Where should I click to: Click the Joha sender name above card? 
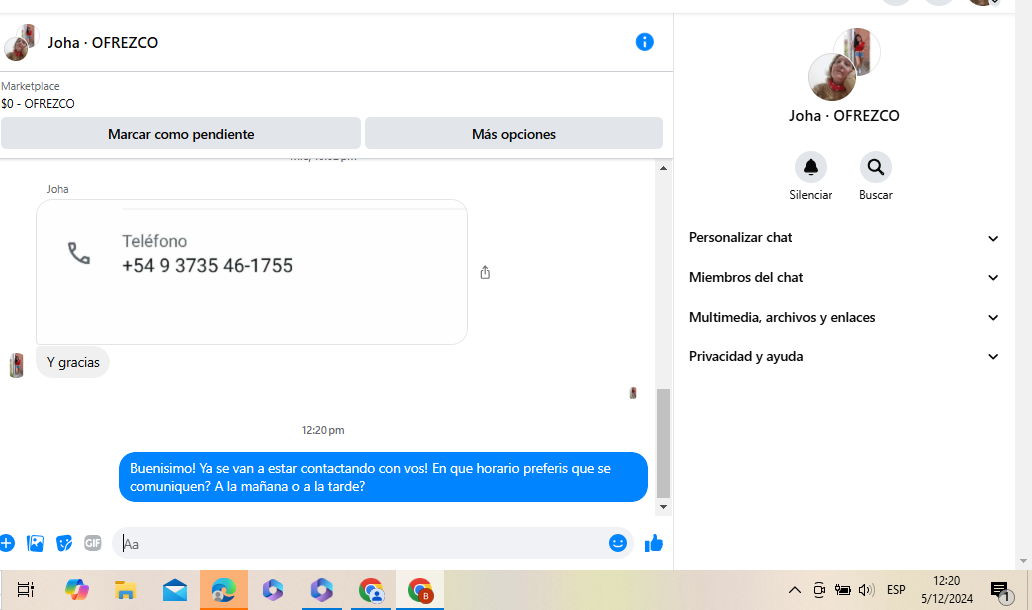(x=57, y=189)
